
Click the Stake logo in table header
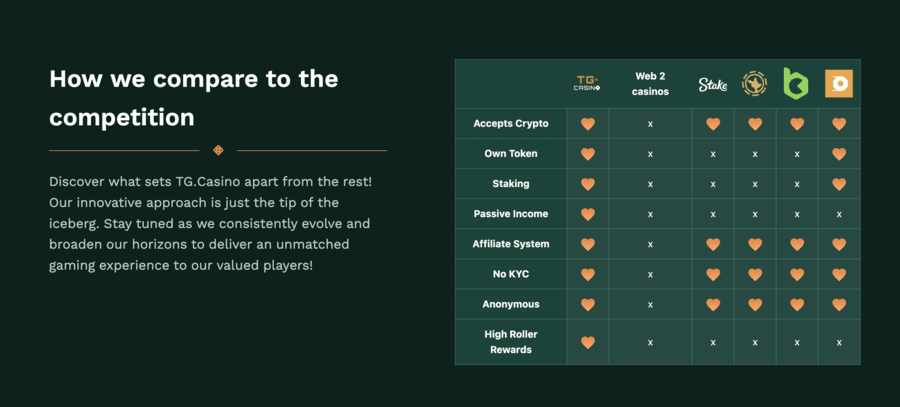tap(713, 85)
